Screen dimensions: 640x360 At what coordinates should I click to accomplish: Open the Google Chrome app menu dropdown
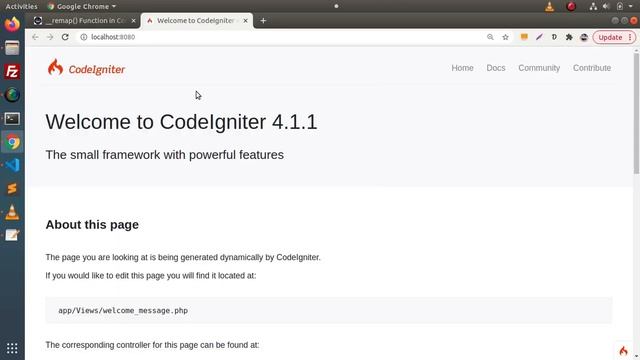tap(82, 6)
